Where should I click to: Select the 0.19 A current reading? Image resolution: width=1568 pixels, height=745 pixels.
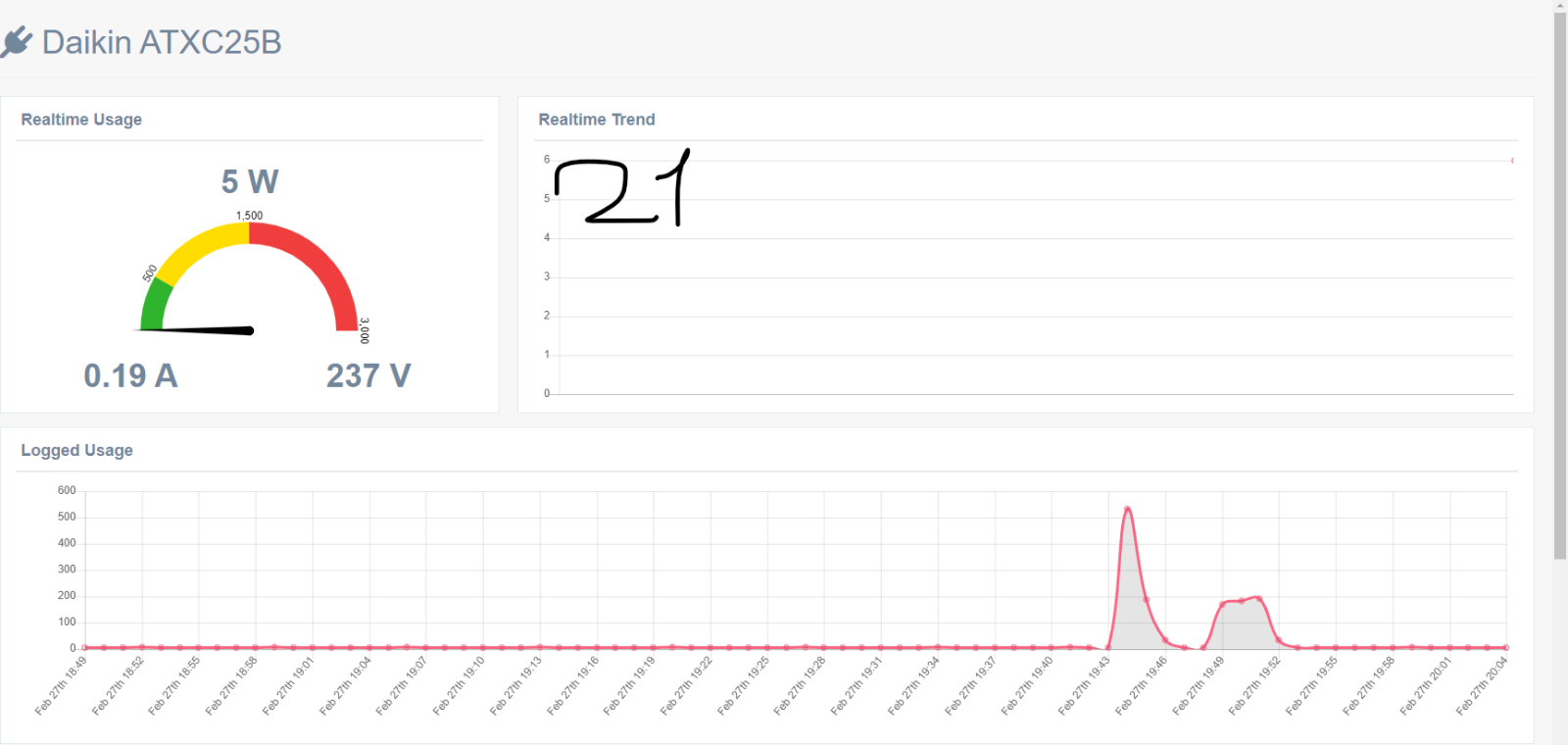point(130,375)
